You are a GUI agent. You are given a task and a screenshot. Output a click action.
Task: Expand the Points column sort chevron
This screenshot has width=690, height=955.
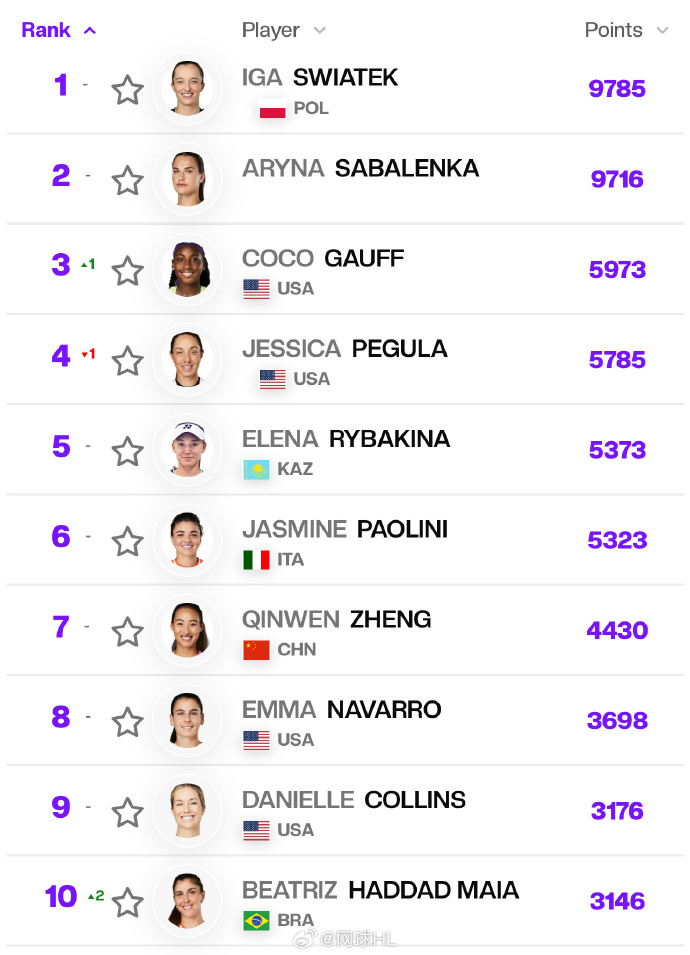tap(662, 31)
